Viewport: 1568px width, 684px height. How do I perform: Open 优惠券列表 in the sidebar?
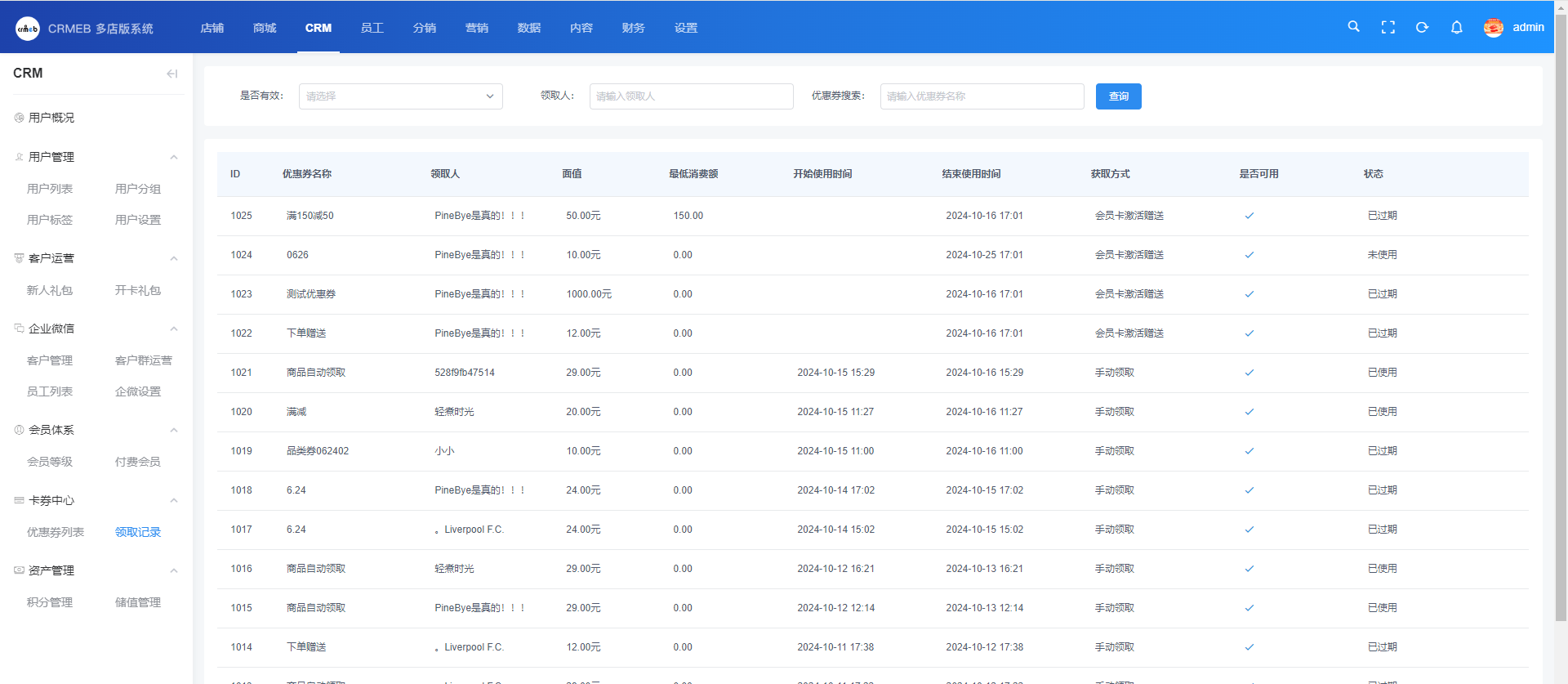tap(56, 532)
